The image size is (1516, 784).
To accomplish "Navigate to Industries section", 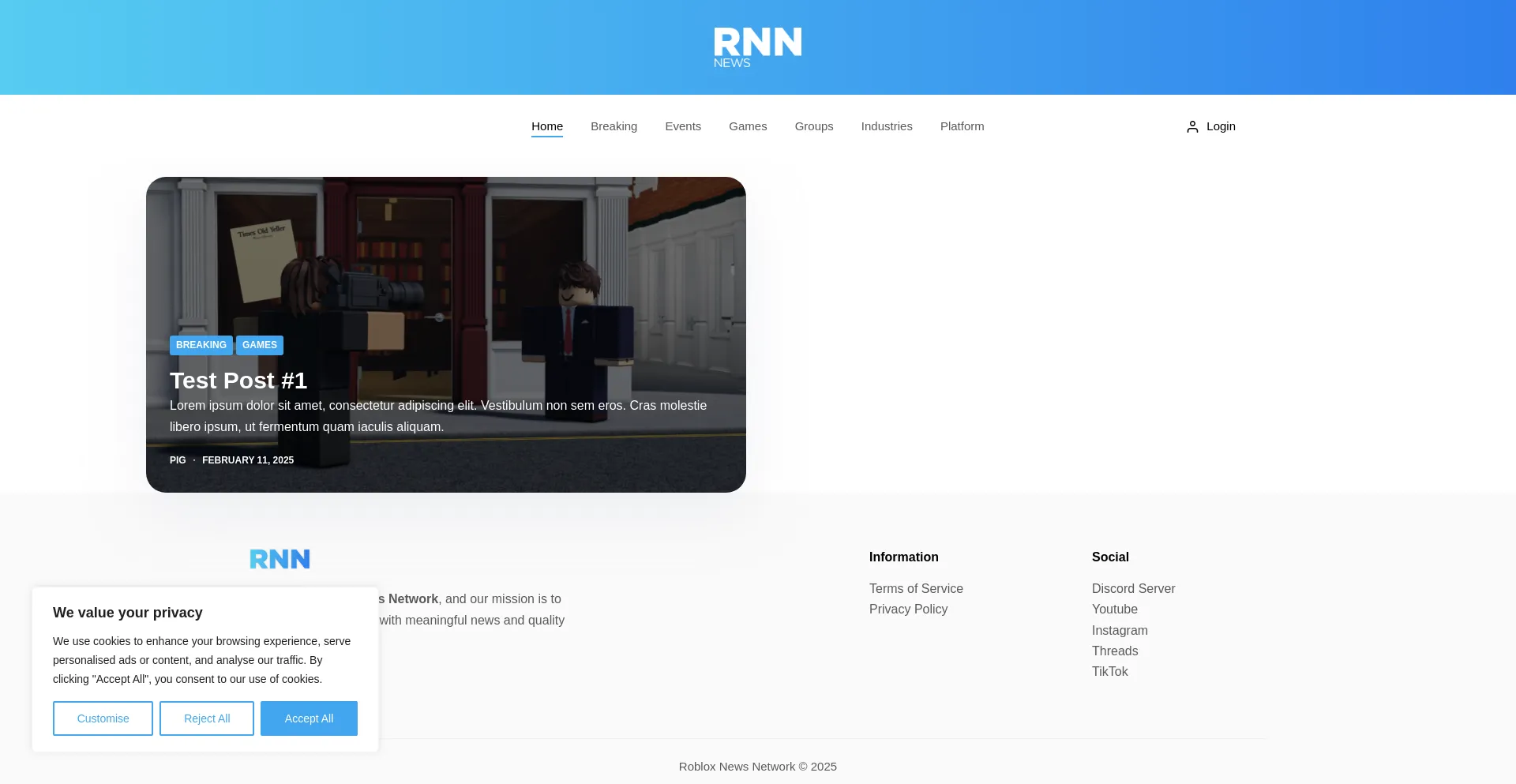I will 887,126.
